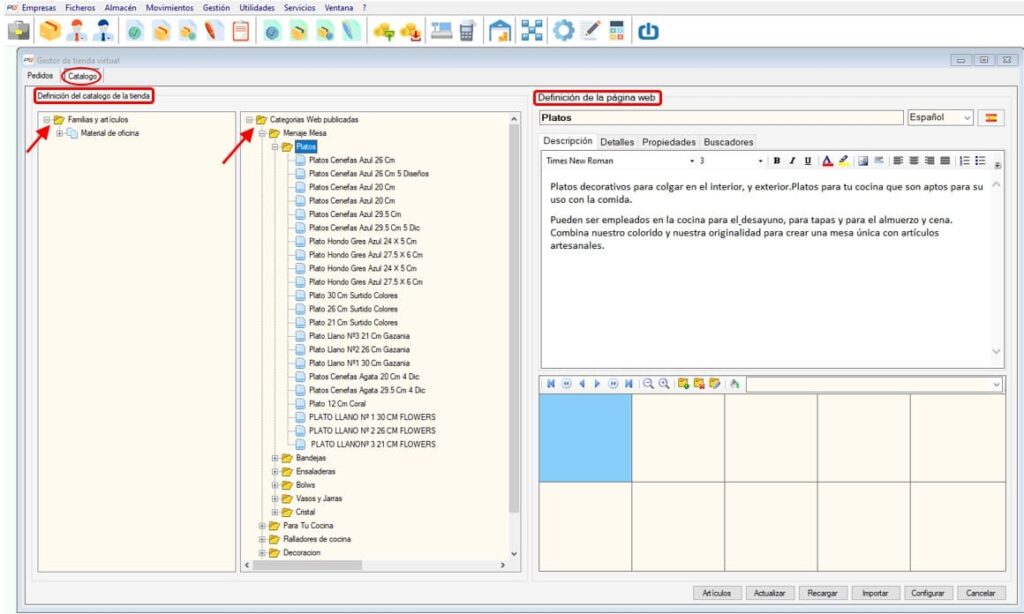
Task: Align description text to the left
Action: click(x=898, y=161)
